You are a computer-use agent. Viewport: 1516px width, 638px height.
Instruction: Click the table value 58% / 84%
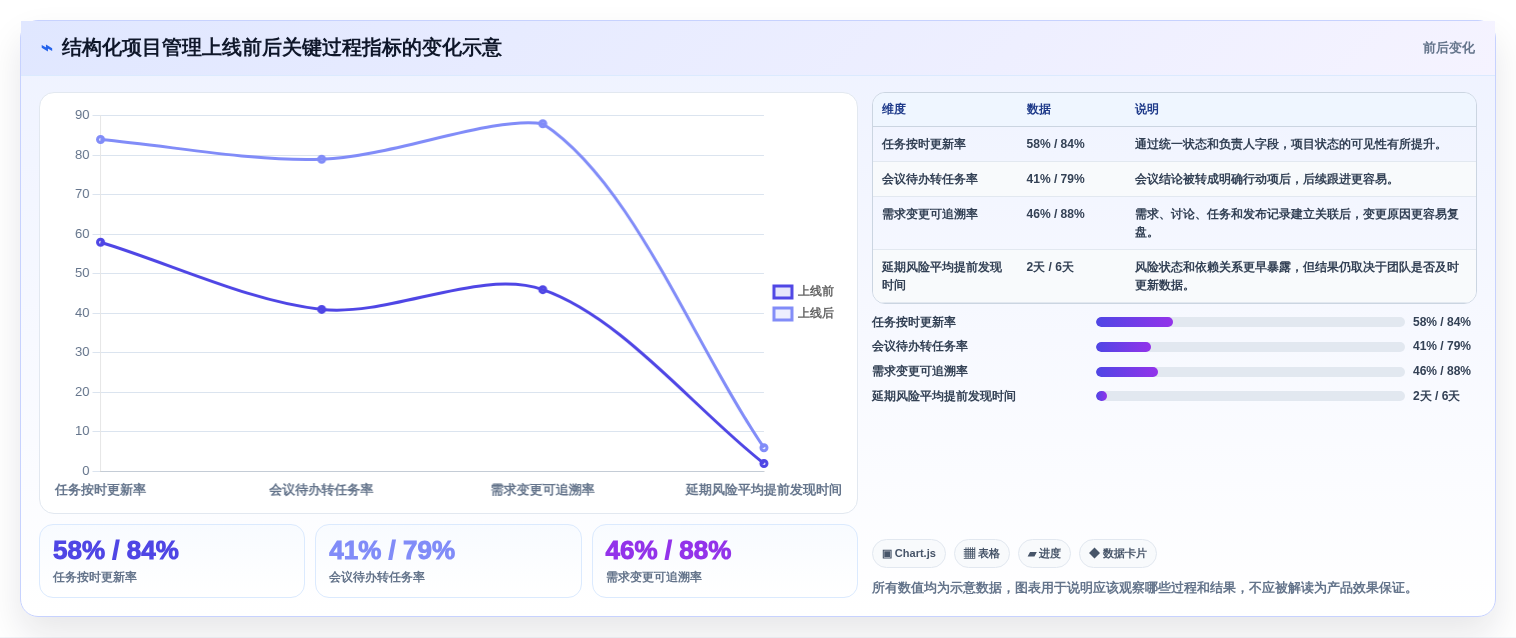point(1055,144)
